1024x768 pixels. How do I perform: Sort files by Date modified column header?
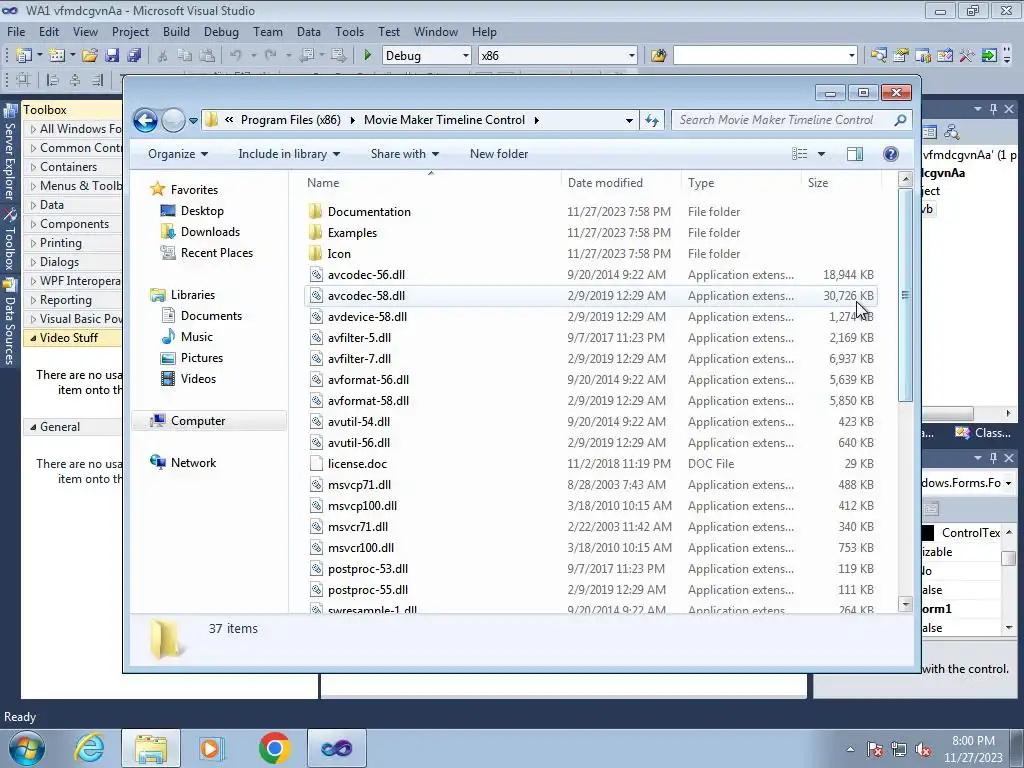pyautogui.click(x=620, y=183)
